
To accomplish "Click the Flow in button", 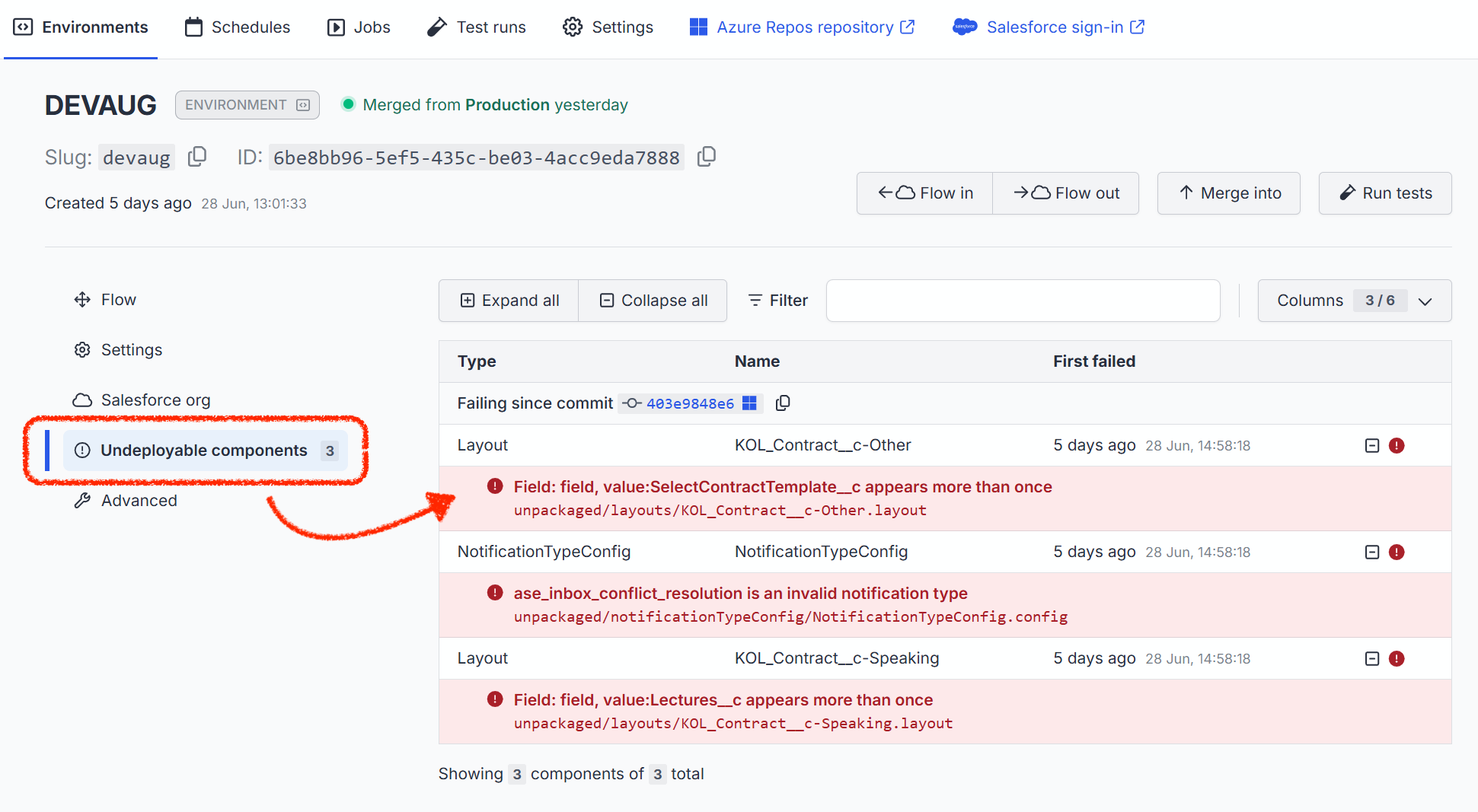I will point(925,193).
